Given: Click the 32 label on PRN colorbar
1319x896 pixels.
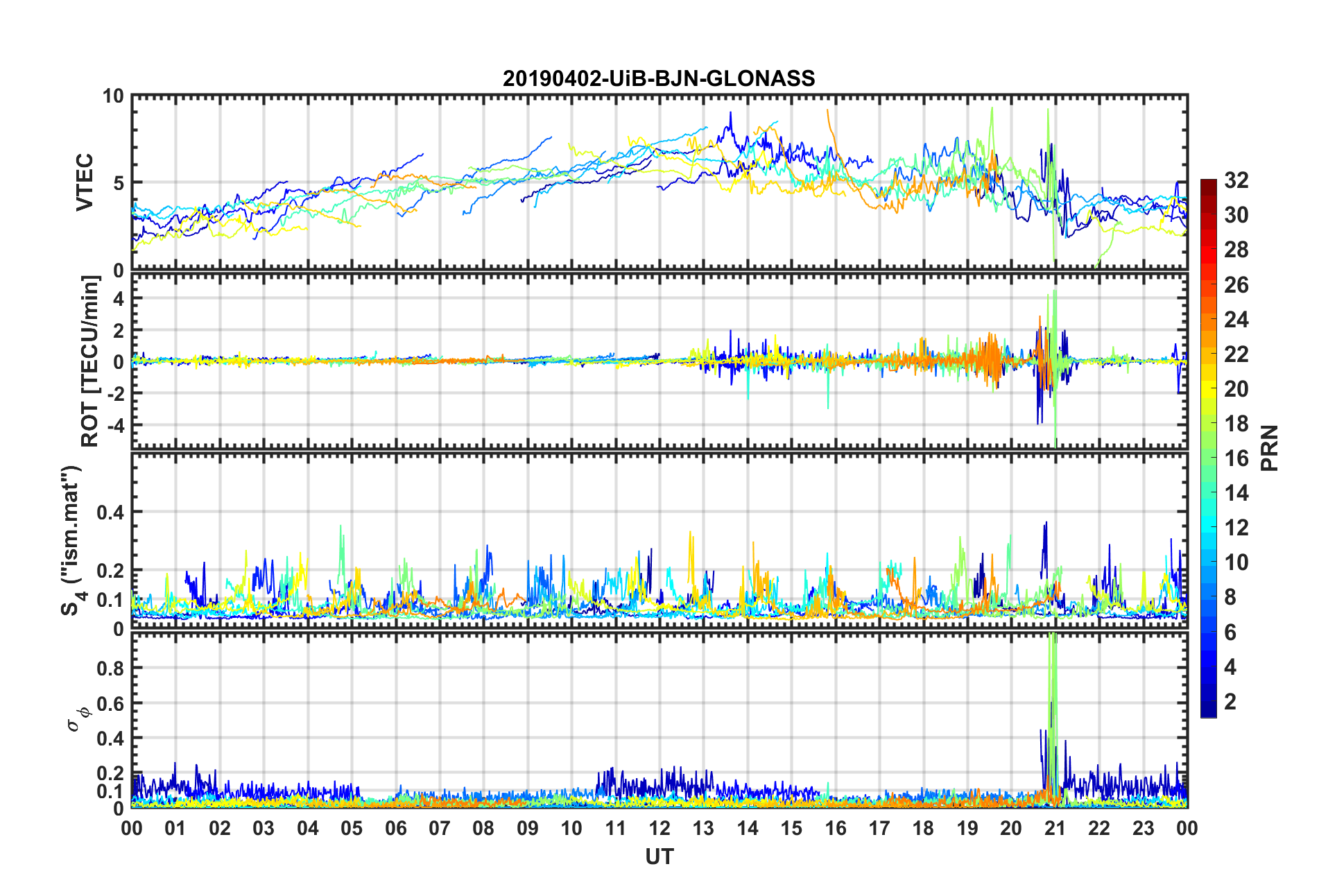Looking at the screenshot, I should pyautogui.click(x=1236, y=180).
